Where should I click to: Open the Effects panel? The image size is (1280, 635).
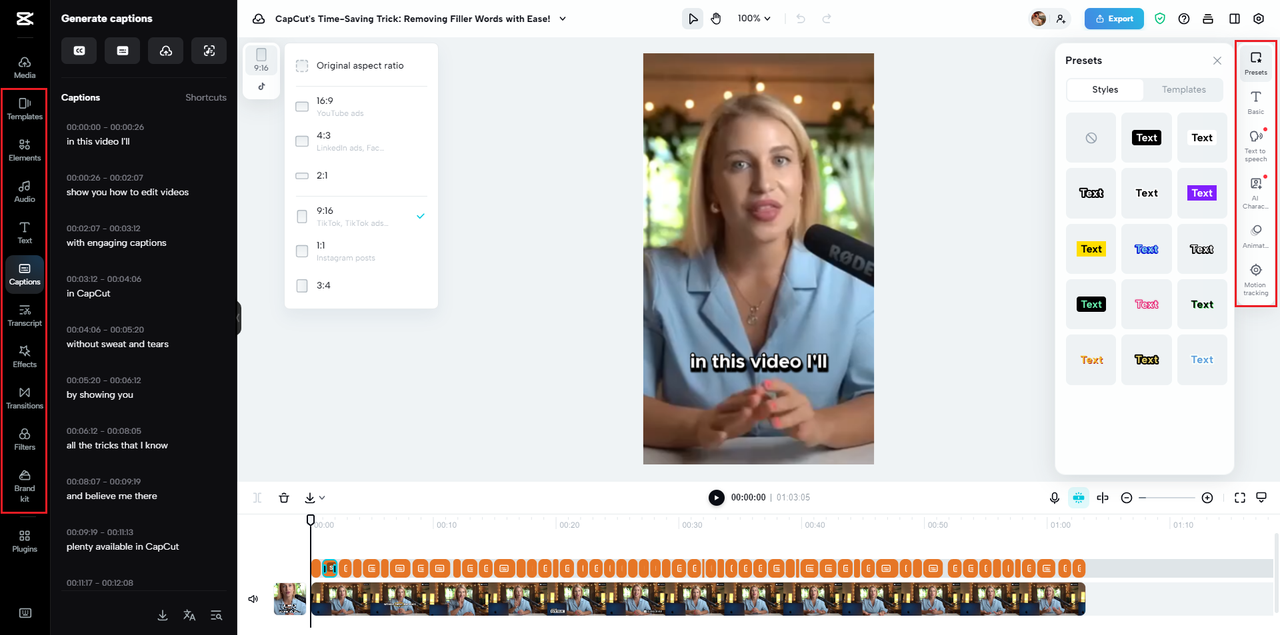point(25,356)
